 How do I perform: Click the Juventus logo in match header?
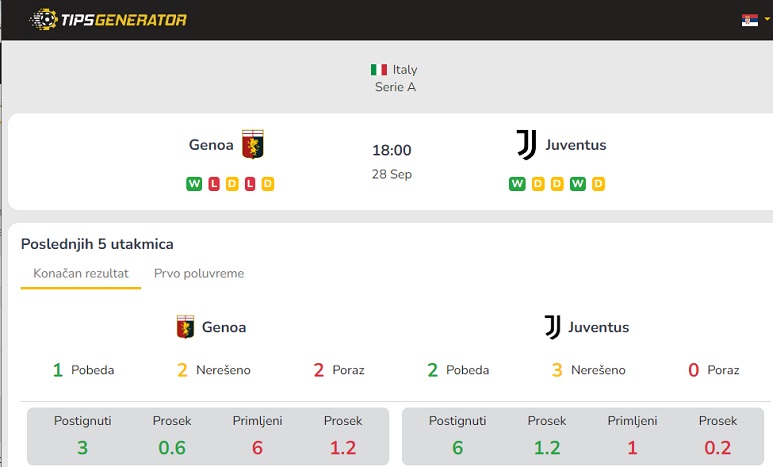[527, 144]
